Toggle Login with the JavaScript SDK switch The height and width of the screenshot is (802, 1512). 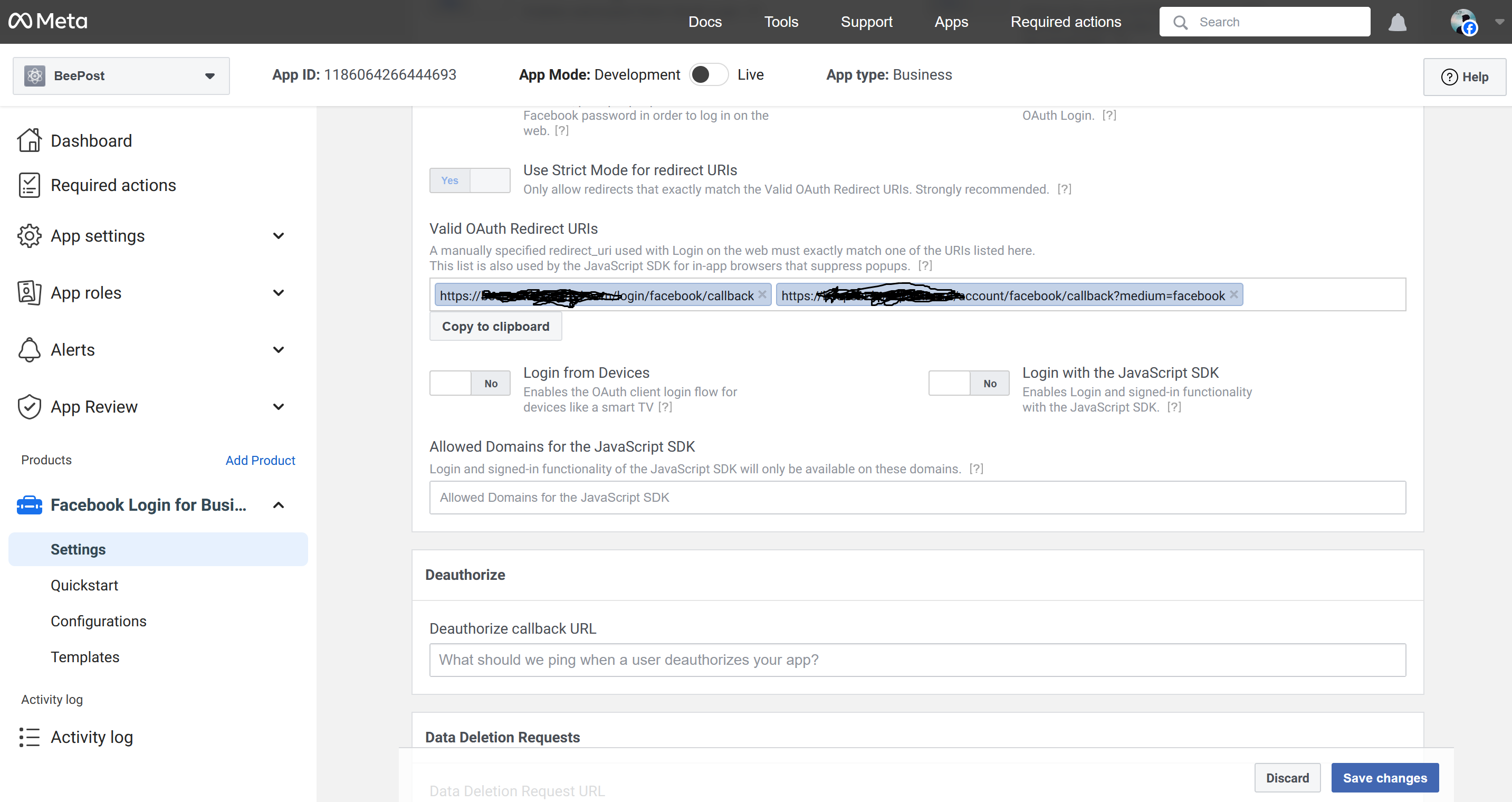pos(969,384)
